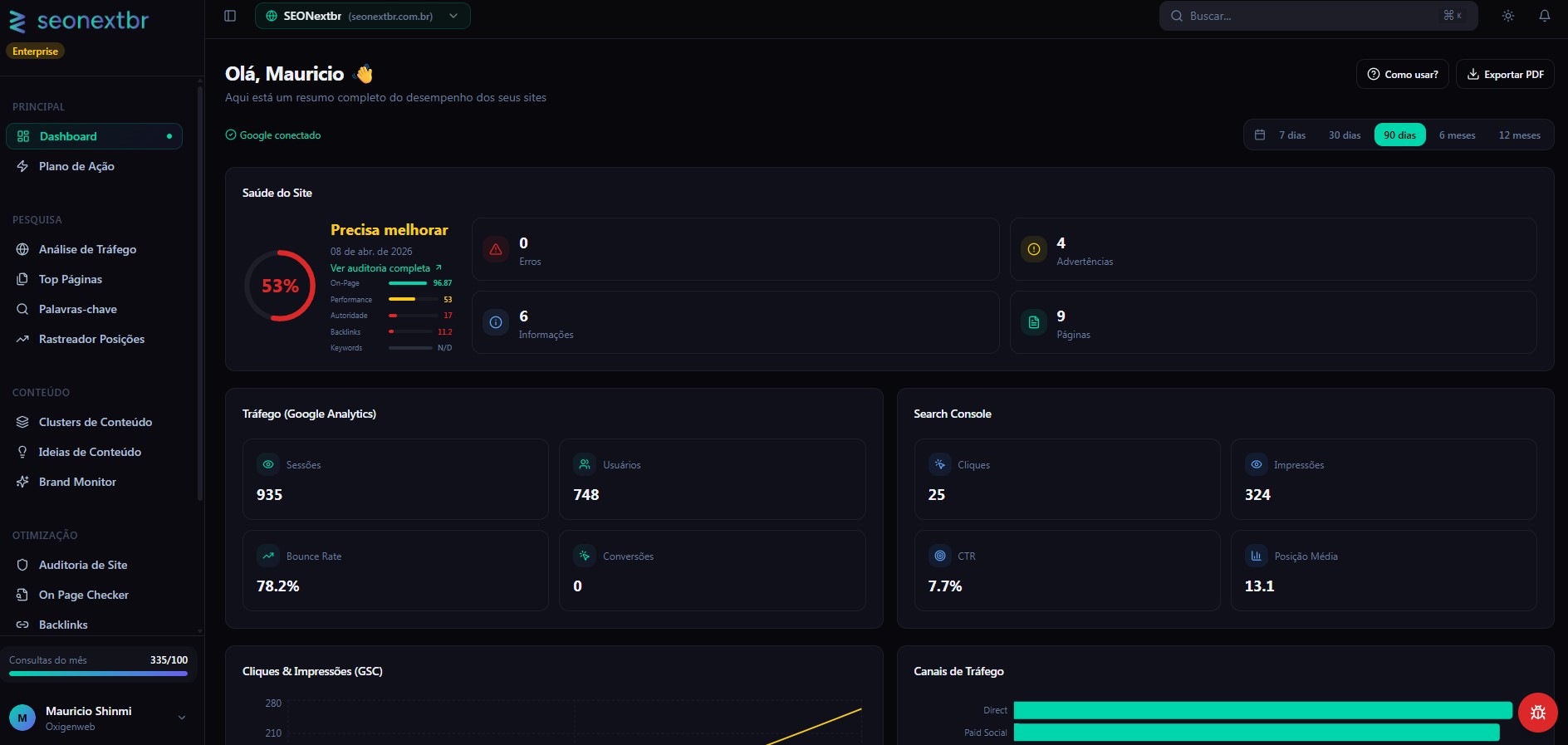
Task: Click the calendar icon in period selector
Action: [x=1260, y=135]
